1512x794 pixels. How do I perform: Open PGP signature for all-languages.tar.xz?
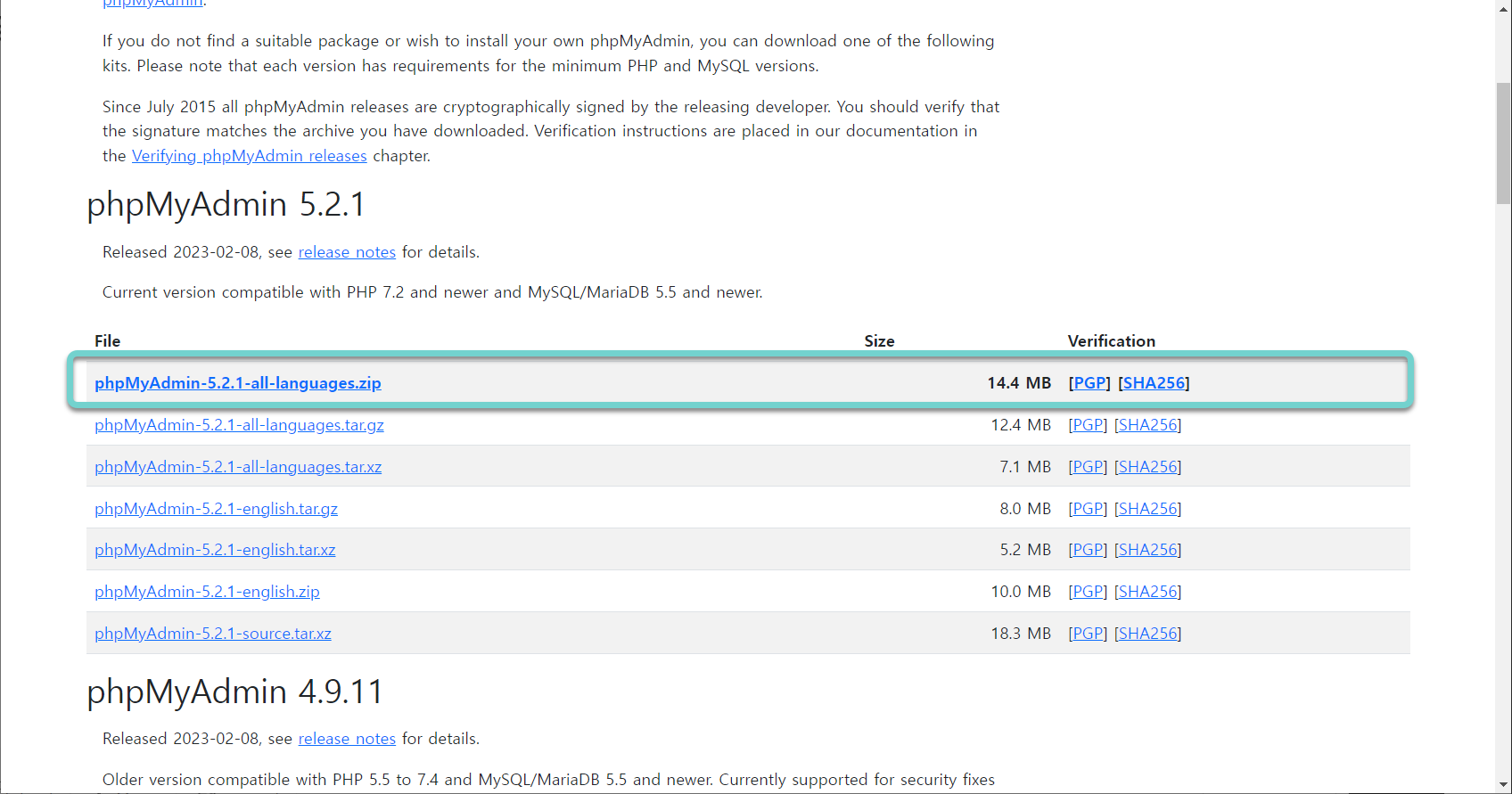[x=1088, y=467]
